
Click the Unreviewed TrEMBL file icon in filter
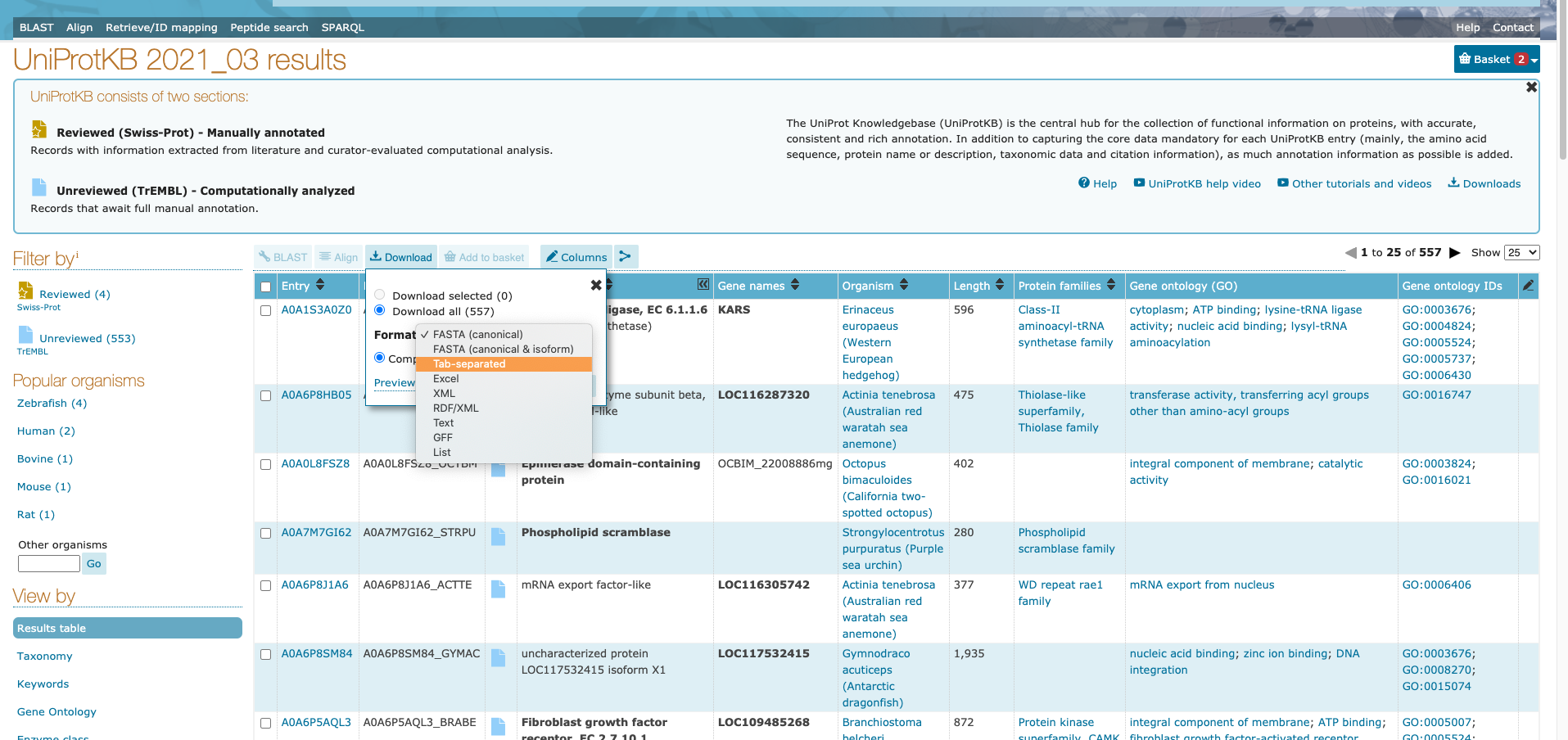pos(25,335)
